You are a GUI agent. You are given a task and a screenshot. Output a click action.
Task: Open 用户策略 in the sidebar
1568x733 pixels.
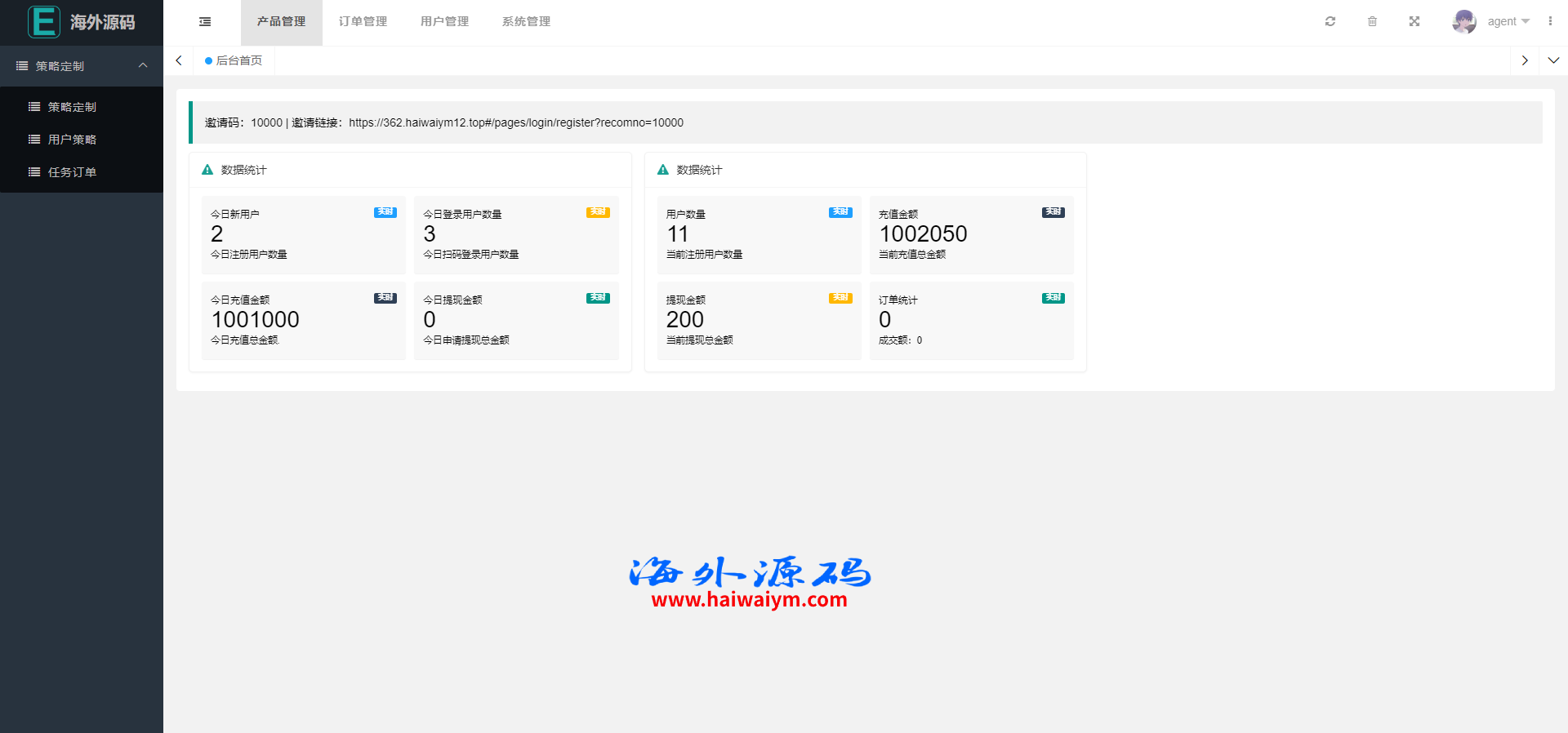[x=72, y=140]
